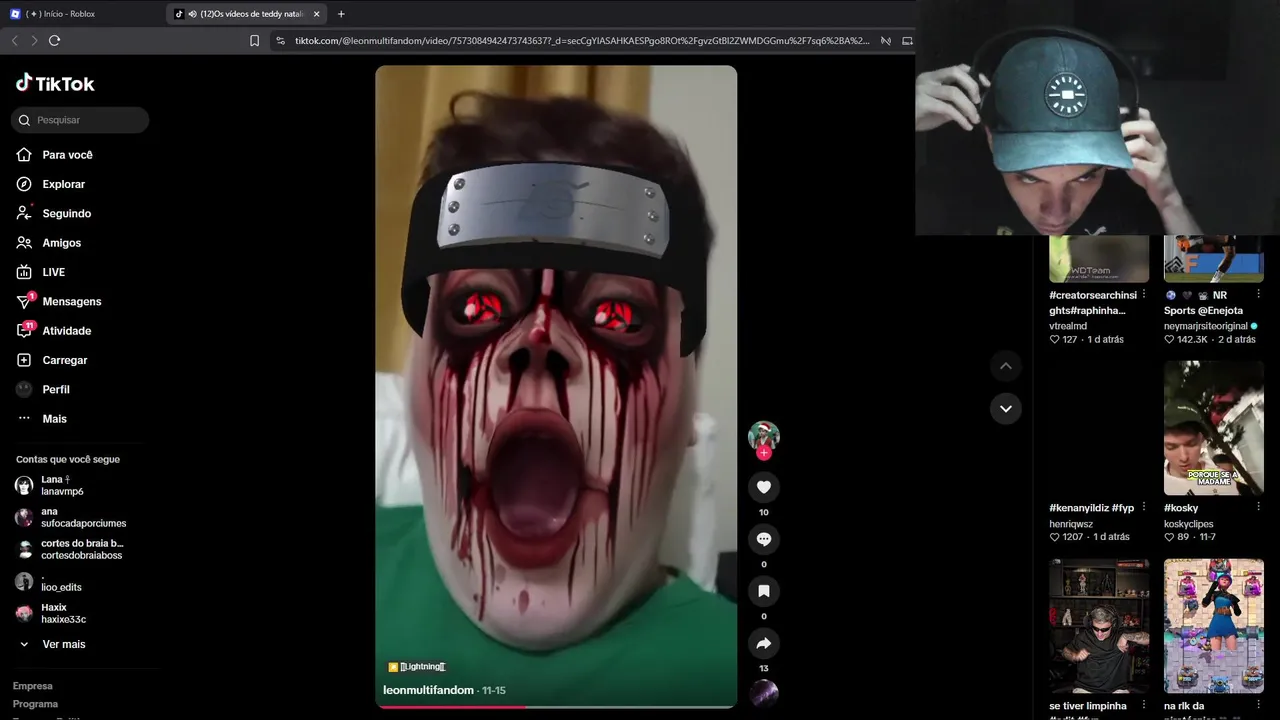Click the site settings icon beside the URL
The height and width of the screenshot is (720, 1280).
point(280,41)
